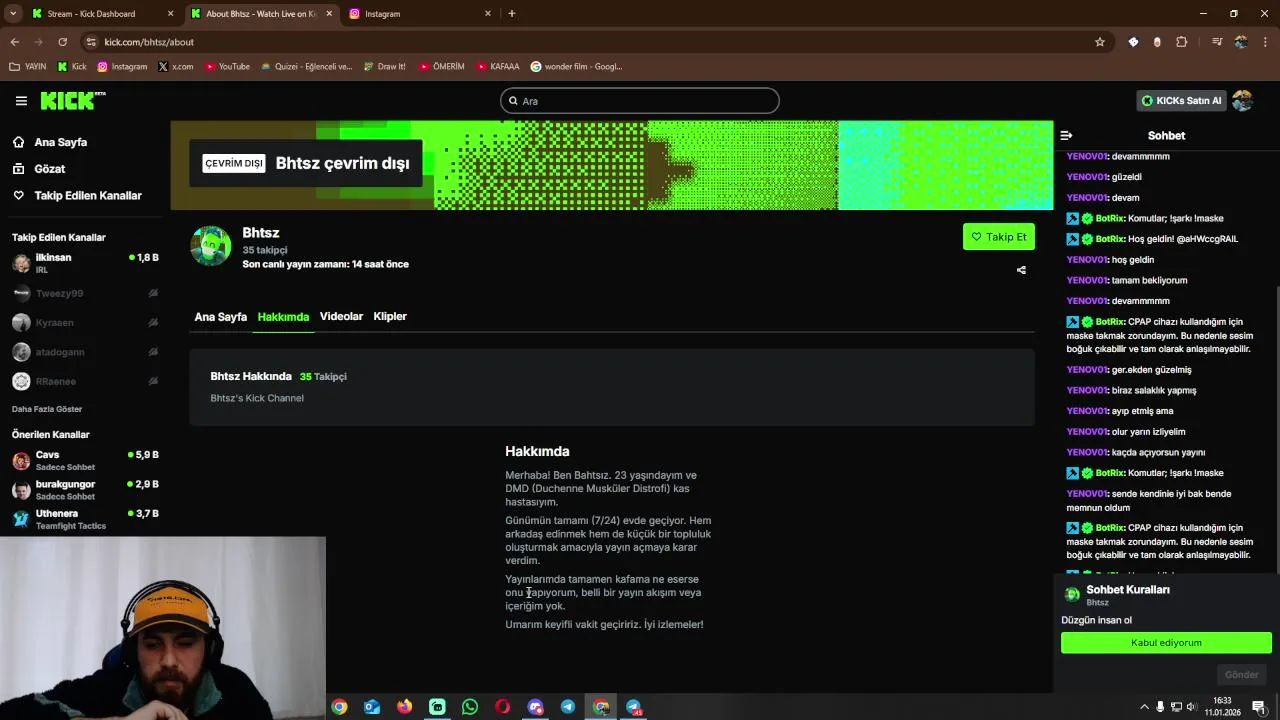
Task: Select the Hakkımda channel tab
Action: (283, 317)
